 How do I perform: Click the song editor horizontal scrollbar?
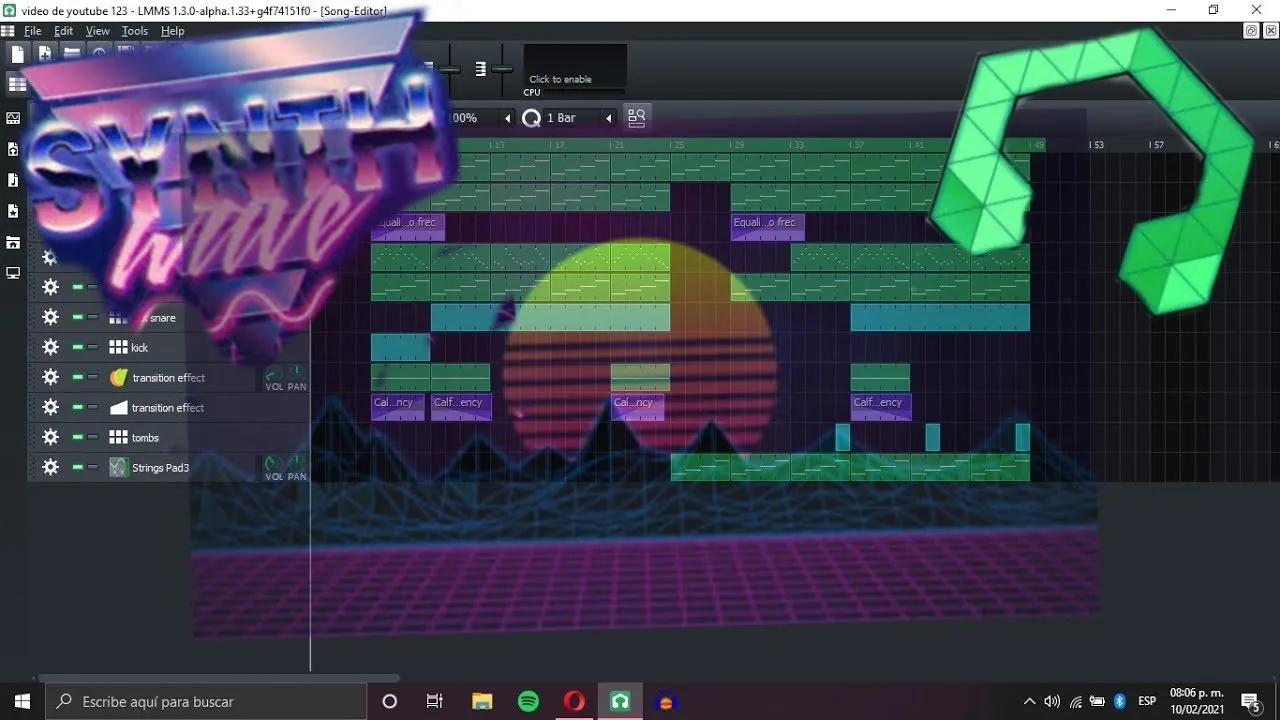218,678
